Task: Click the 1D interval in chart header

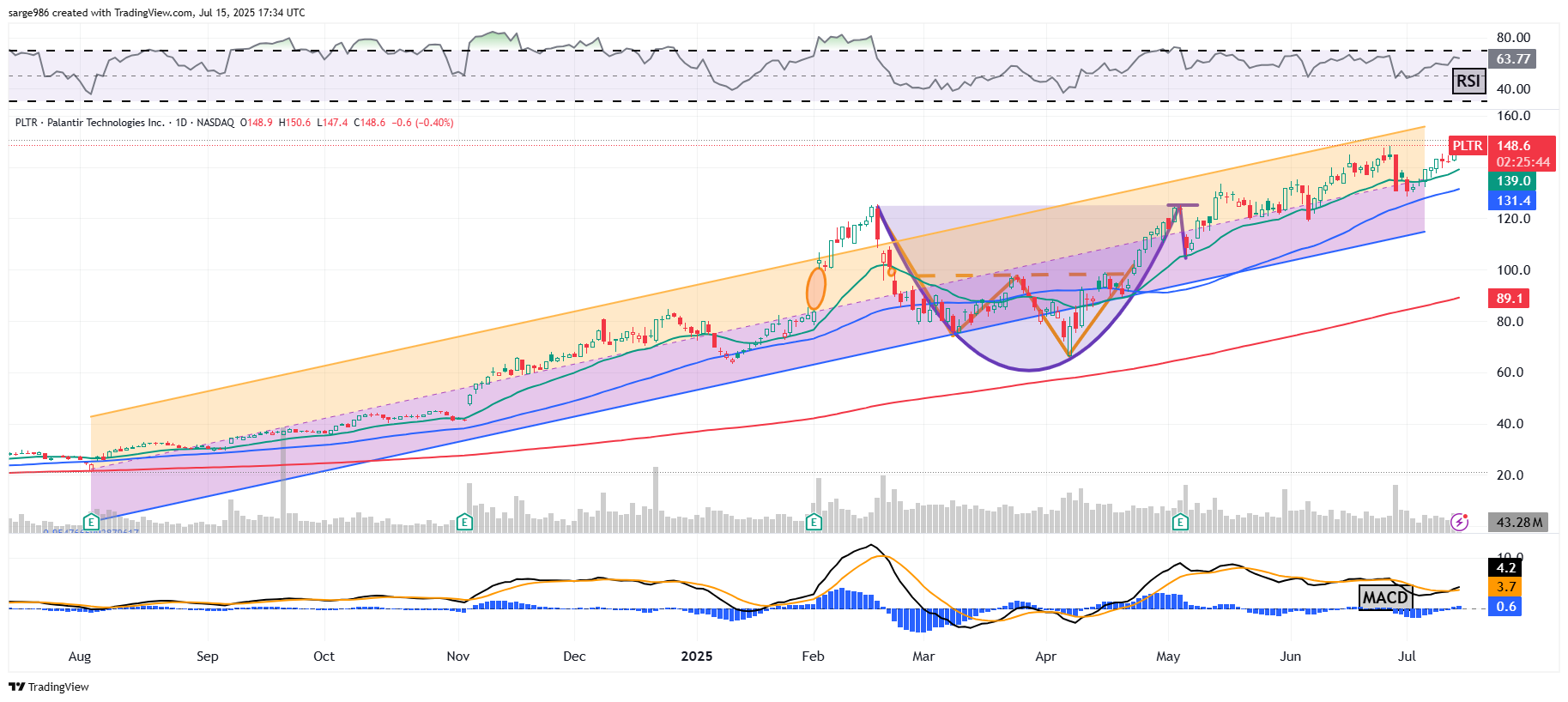Action: 181,123
